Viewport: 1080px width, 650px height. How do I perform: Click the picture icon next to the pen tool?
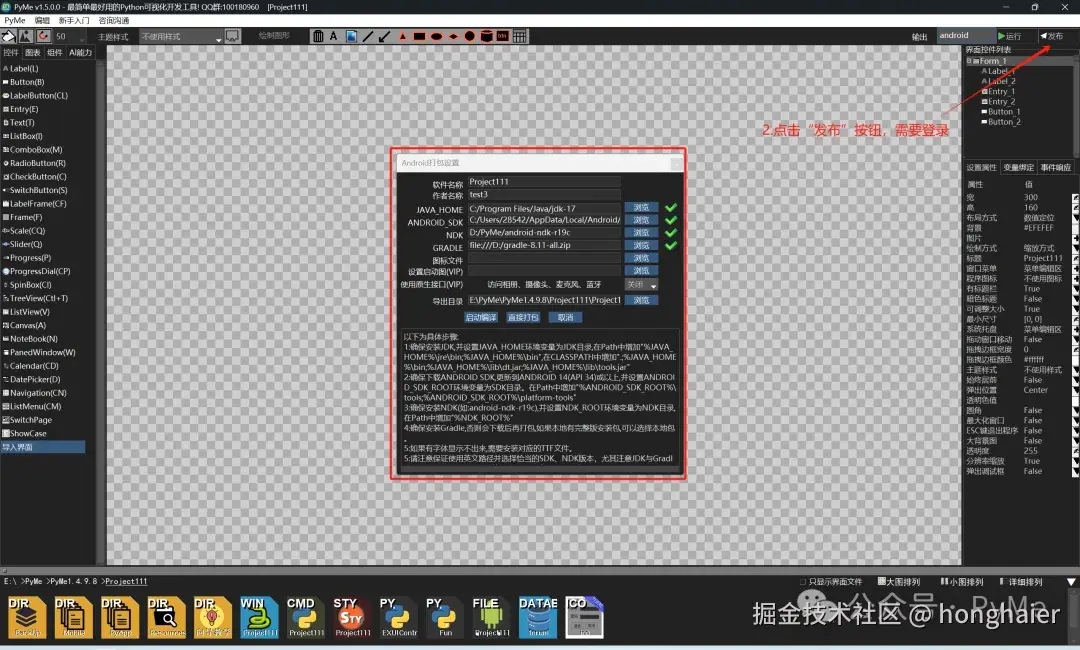tap(26, 36)
